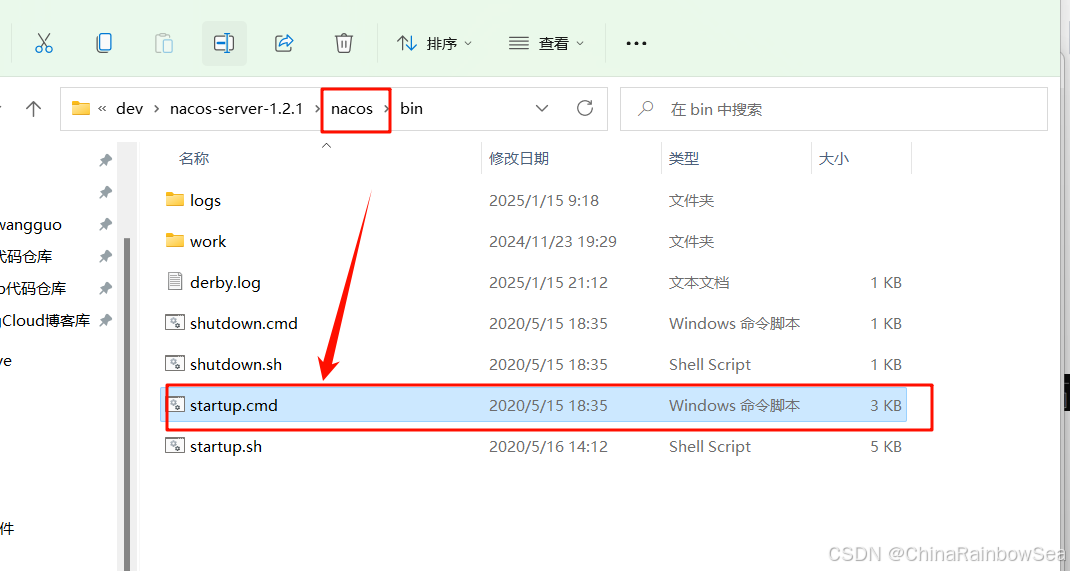Click the Cut scissors icon
Image resolution: width=1070 pixels, height=571 pixels.
click(x=44, y=43)
